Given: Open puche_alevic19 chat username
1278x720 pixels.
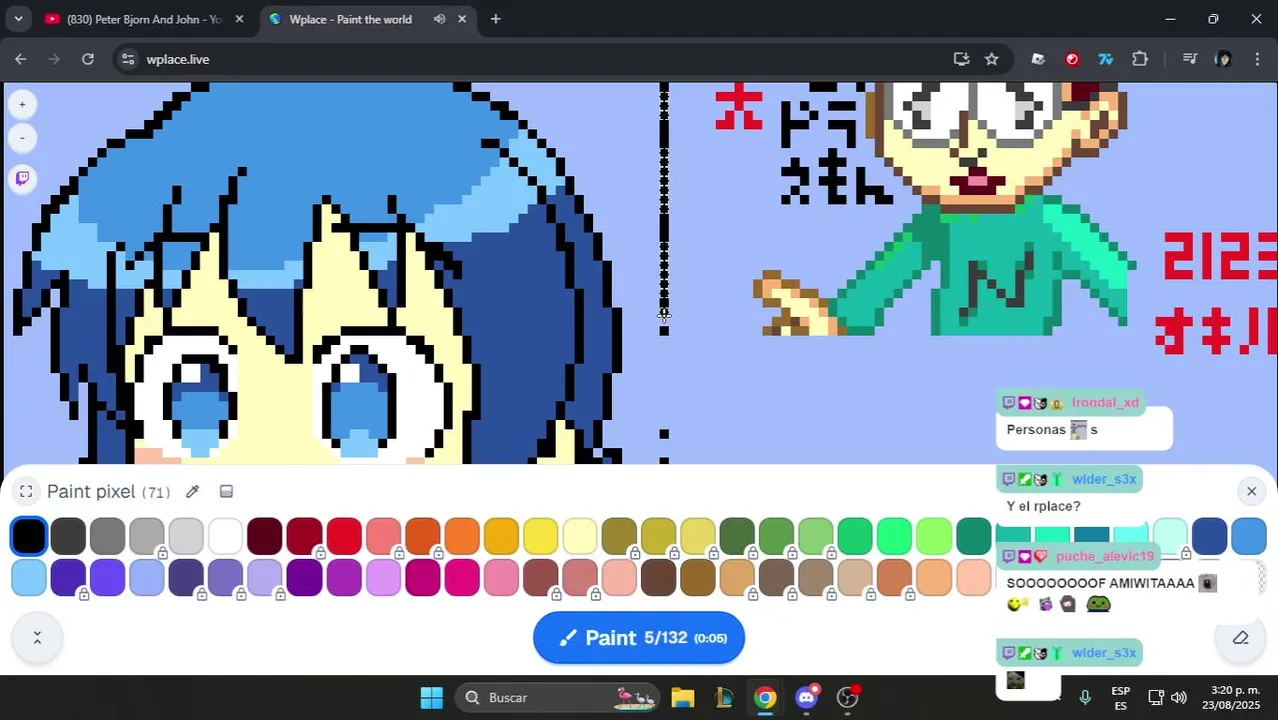Looking at the screenshot, I should pyautogui.click(x=1104, y=556).
